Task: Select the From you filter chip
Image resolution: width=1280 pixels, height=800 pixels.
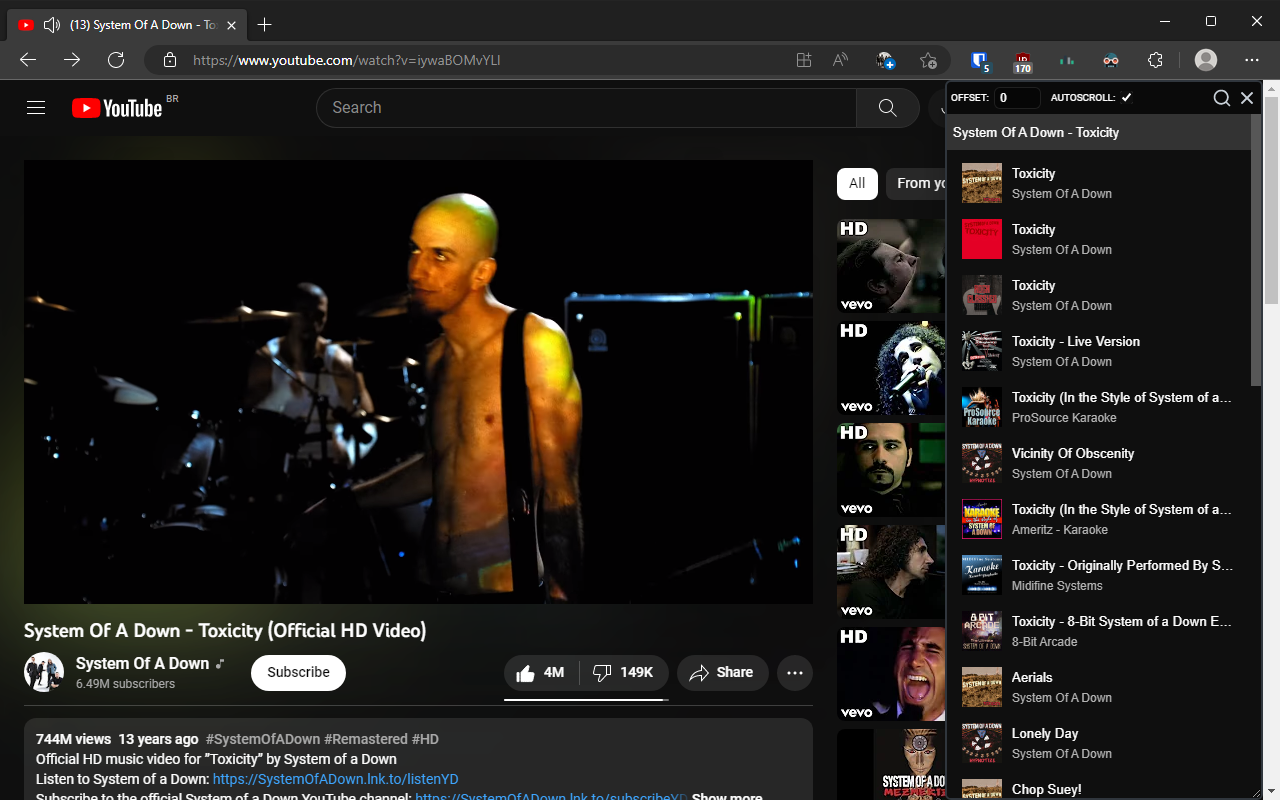Action: tap(916, 184)
